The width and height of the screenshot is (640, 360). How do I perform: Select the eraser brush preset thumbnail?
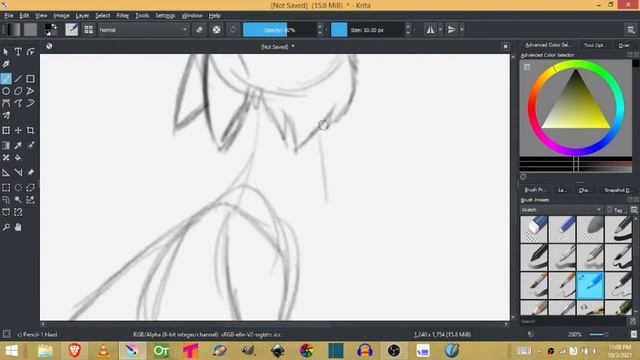[x=534, y=229]
